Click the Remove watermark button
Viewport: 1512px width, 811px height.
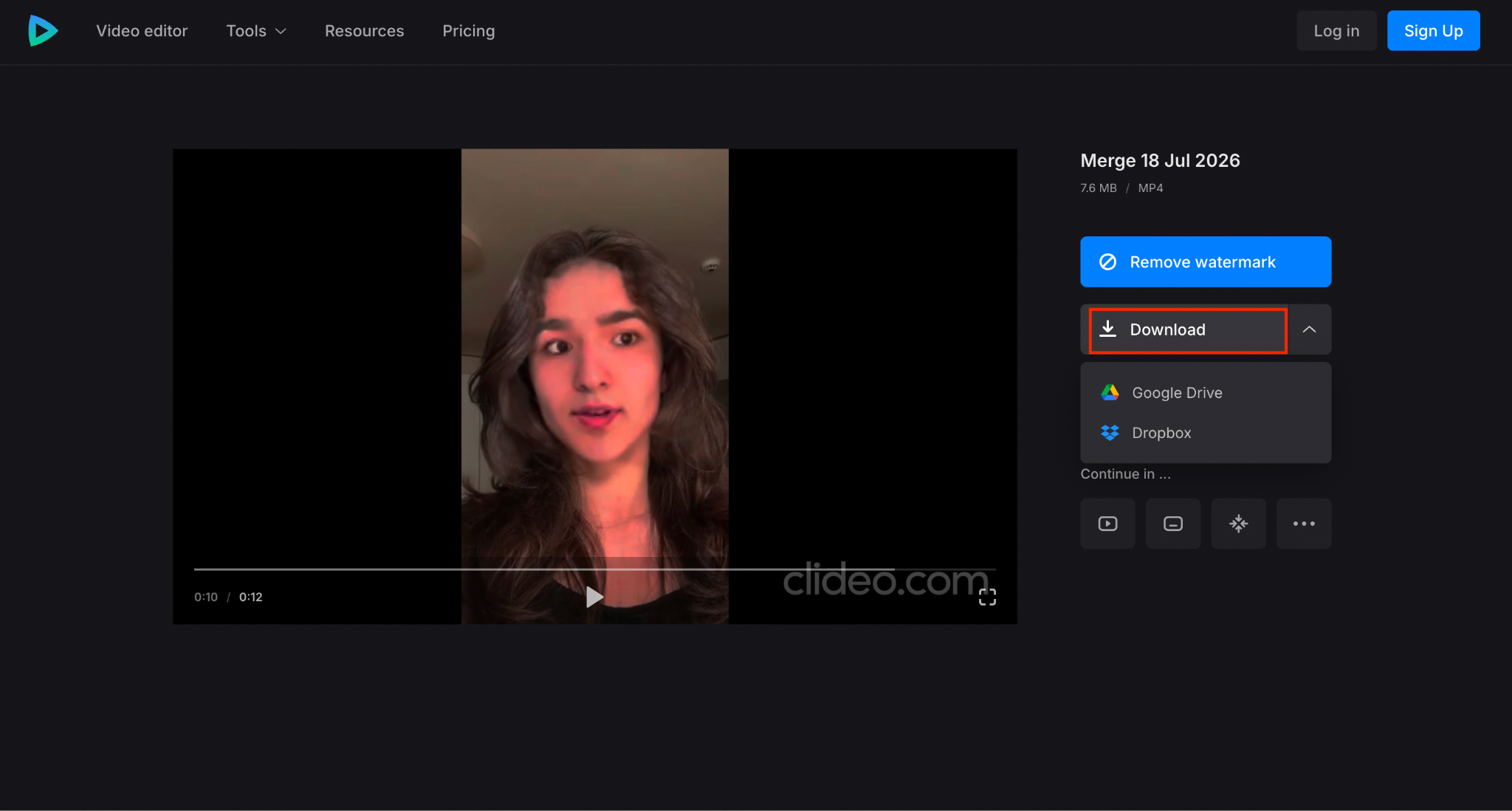pos(1206,261)
